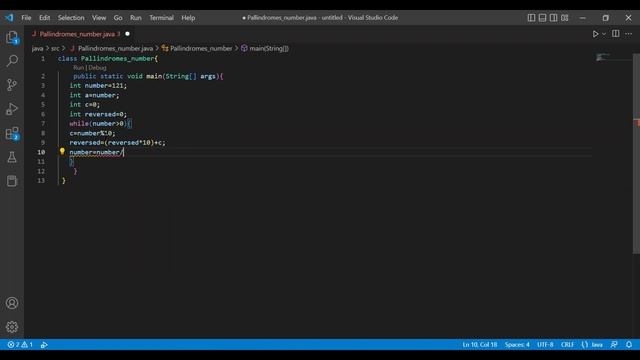
Task: Open the File menu
Action: pos(26,18)
